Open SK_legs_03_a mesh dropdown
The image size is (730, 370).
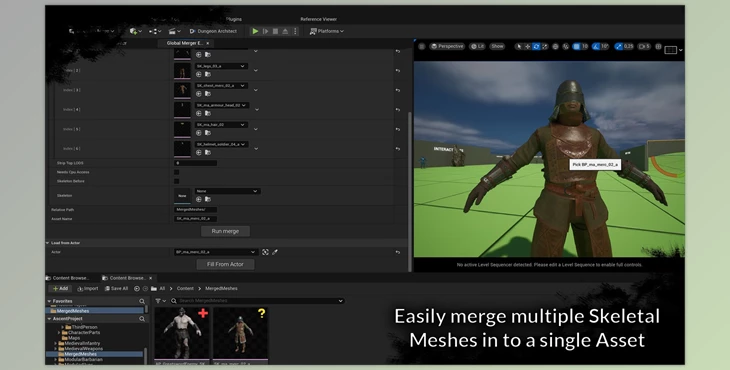[x=221, y=66]
